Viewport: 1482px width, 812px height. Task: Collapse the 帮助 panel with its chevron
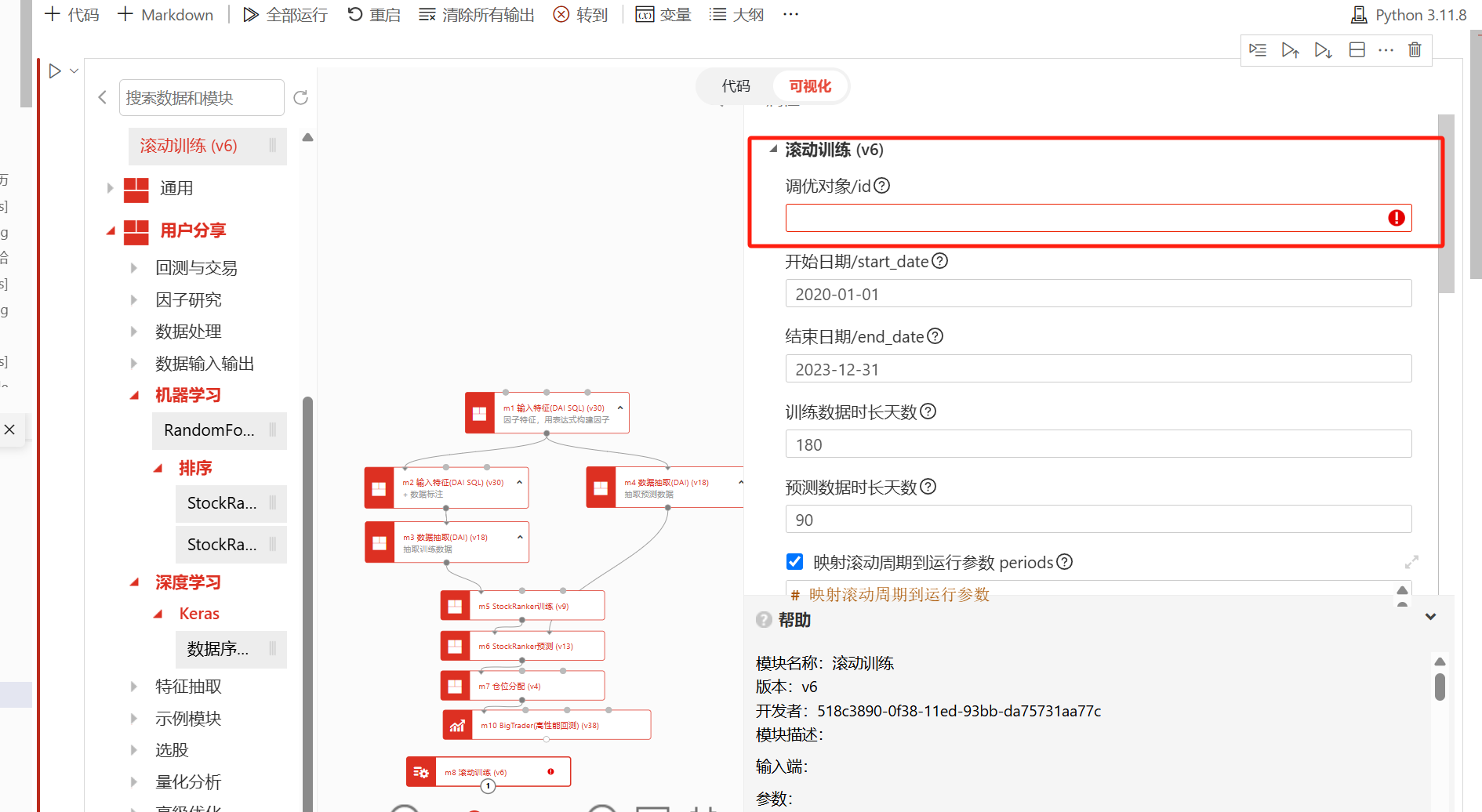pos(1430,617)
